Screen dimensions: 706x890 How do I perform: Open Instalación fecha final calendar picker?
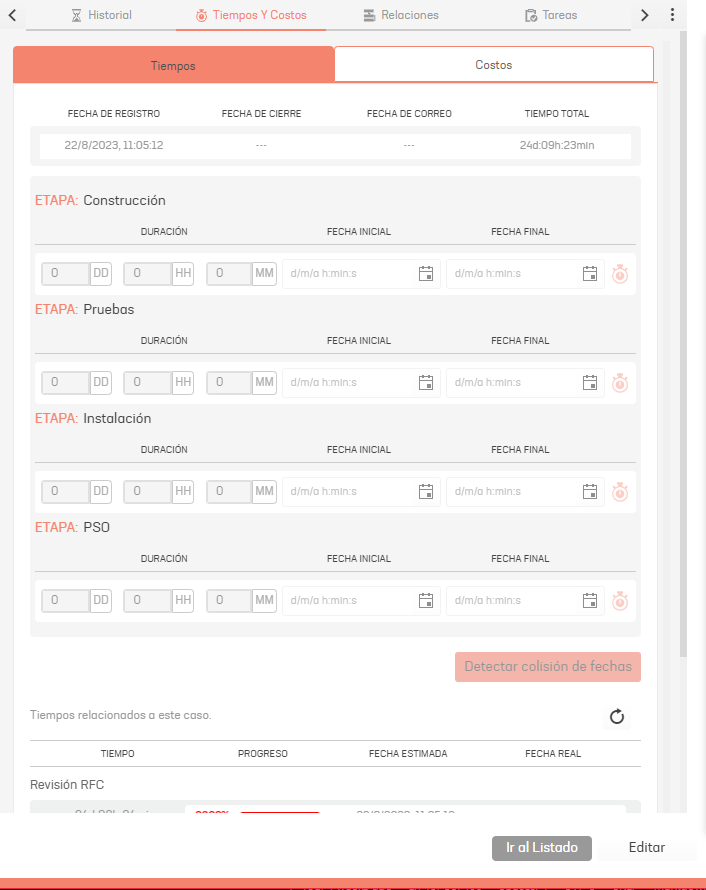590,492
